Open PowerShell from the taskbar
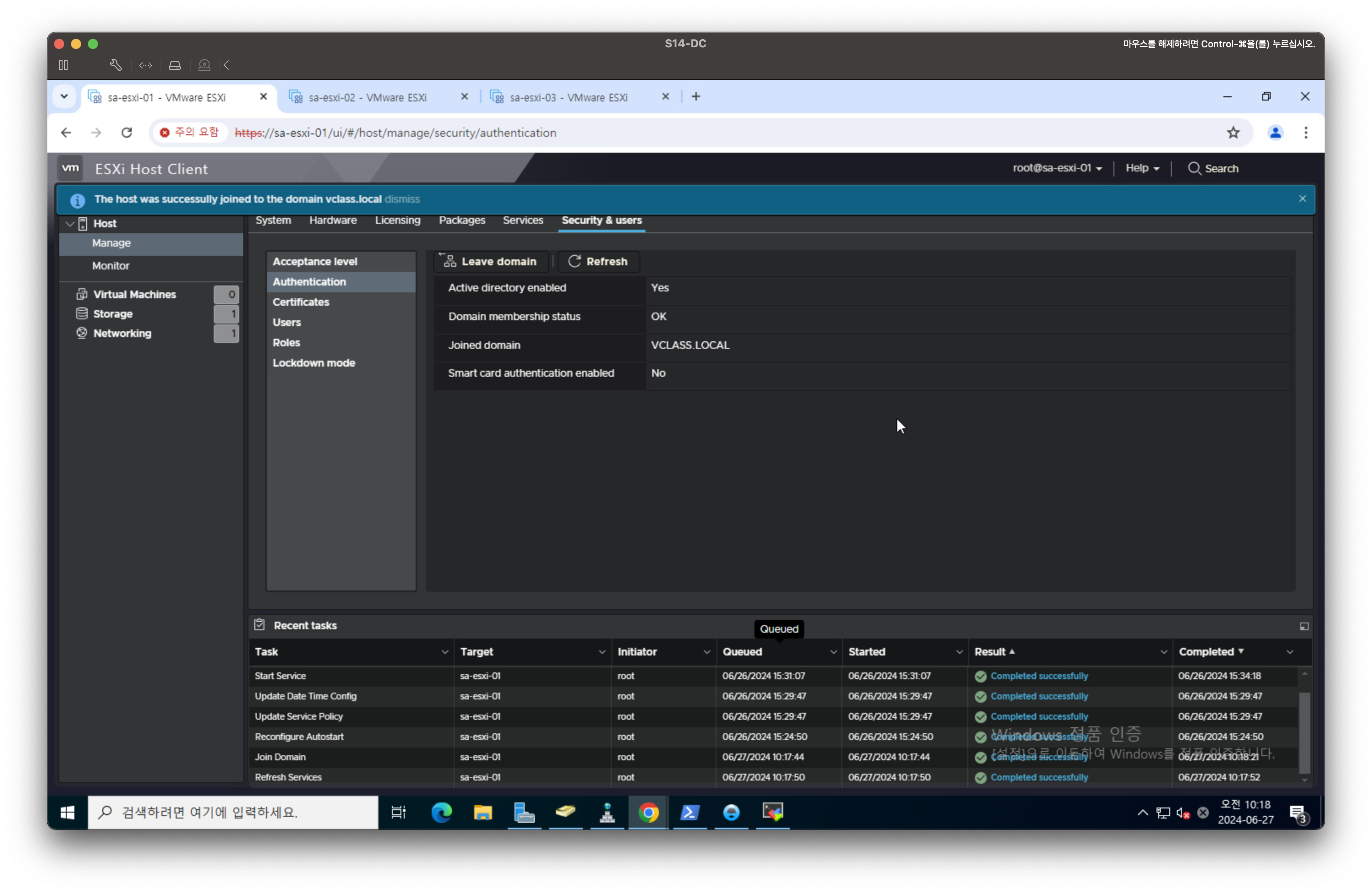The width and height of the screenshot is (1372, 892). point(690,813)
